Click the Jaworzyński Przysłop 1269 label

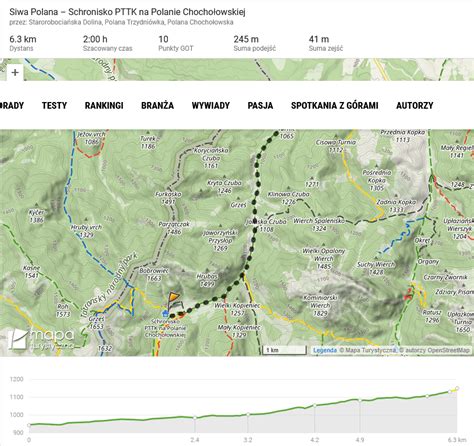click(220, 240)
